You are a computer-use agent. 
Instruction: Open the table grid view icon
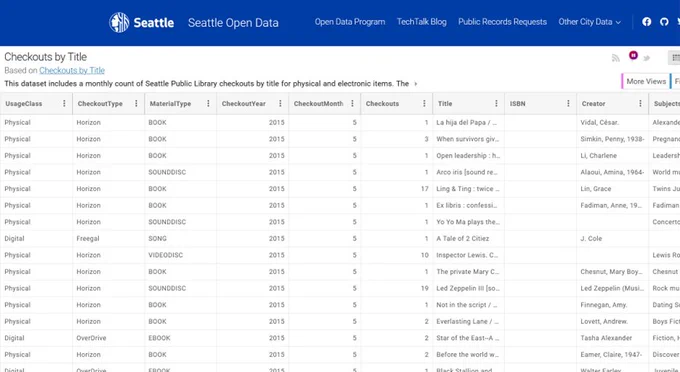(675, 58)
